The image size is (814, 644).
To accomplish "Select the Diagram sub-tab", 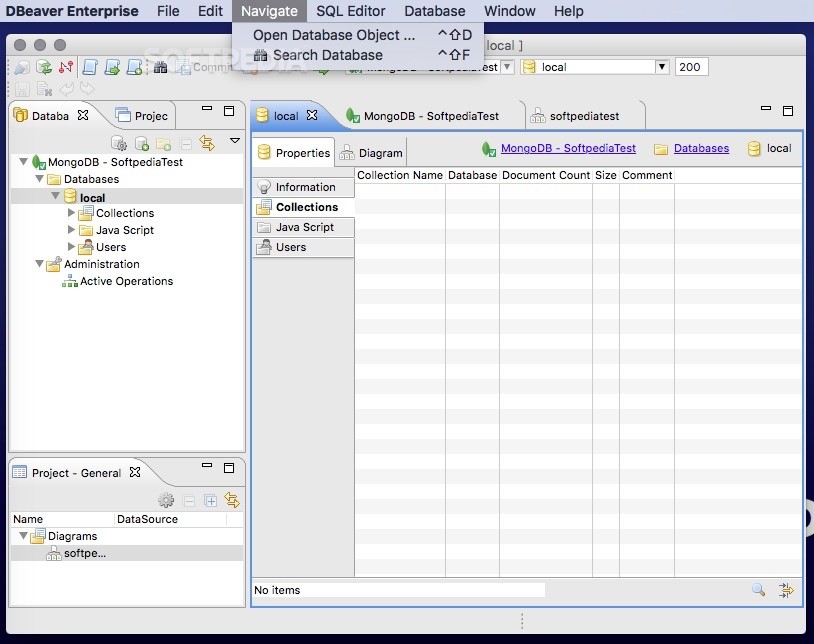I will (x=371, y=153).
